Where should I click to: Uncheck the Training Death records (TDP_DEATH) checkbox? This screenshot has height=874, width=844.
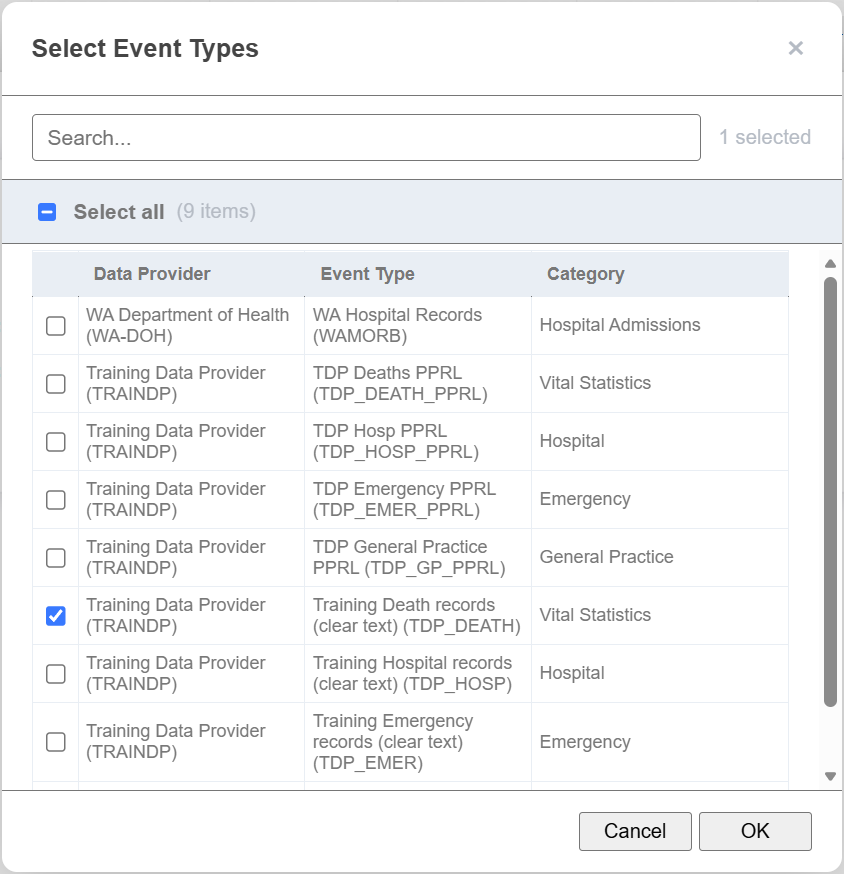56,615
